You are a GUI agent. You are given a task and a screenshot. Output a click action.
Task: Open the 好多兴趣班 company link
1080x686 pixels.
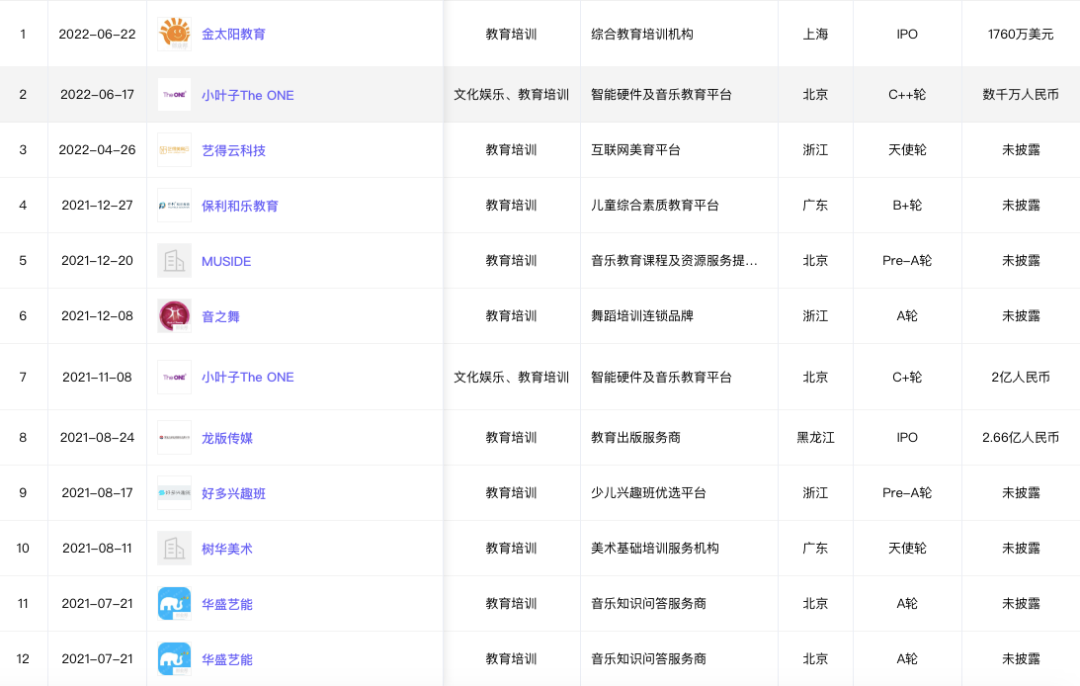[x=233, y=494]
